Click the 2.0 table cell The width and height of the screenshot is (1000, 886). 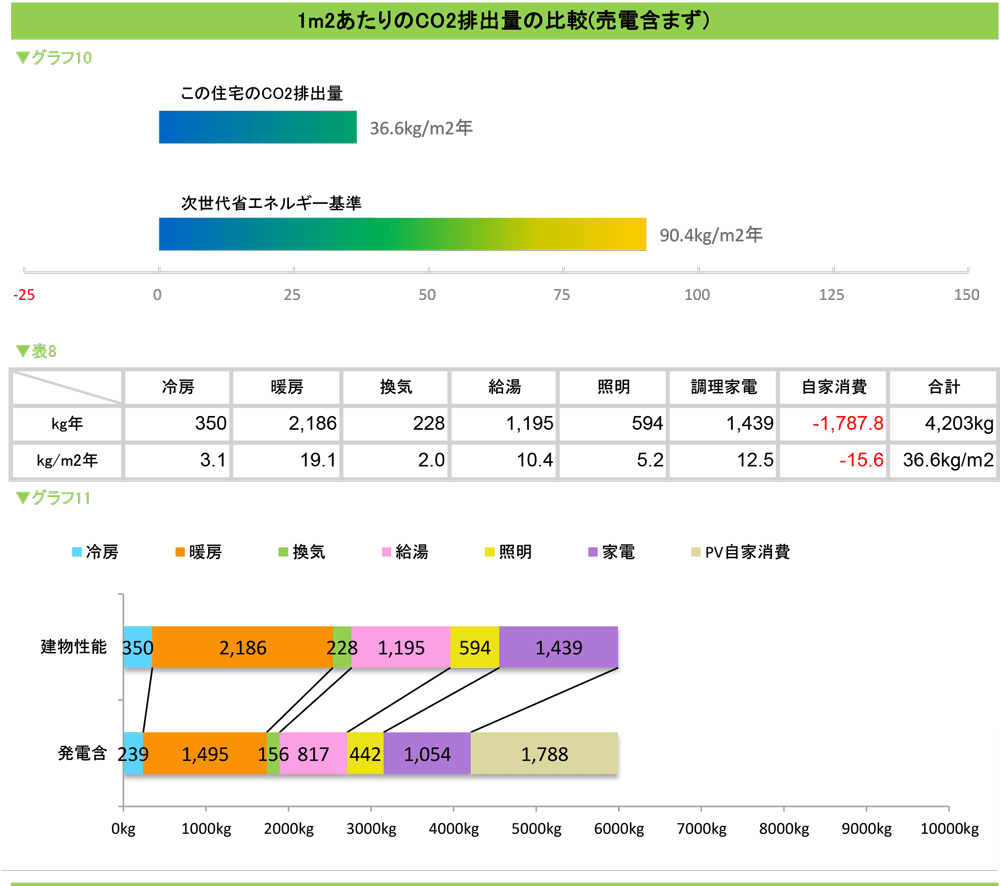[396, 460]
